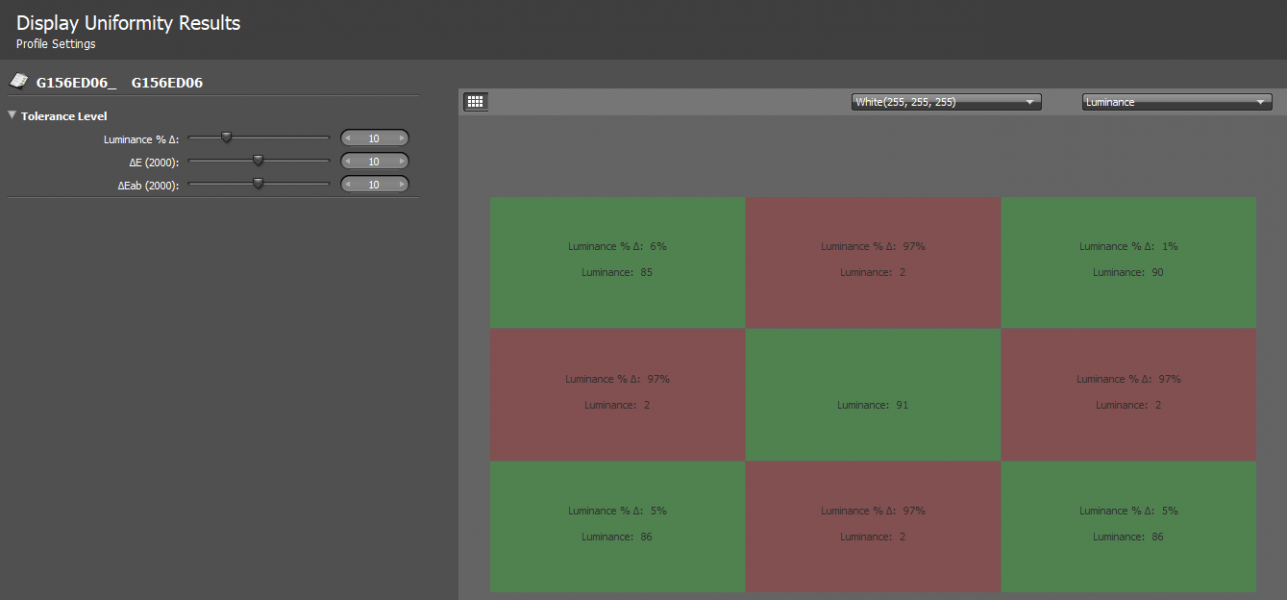This screenshot has height=600, width=1287.
Task: Click the ΔEab (2000) slider handle
Action: pyautogui.click(x=258, y=183)
